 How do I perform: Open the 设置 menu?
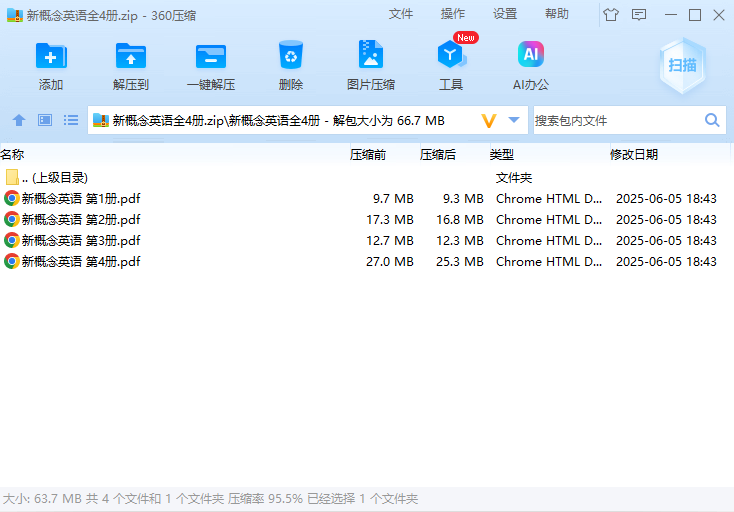click(x=505, y=14)
